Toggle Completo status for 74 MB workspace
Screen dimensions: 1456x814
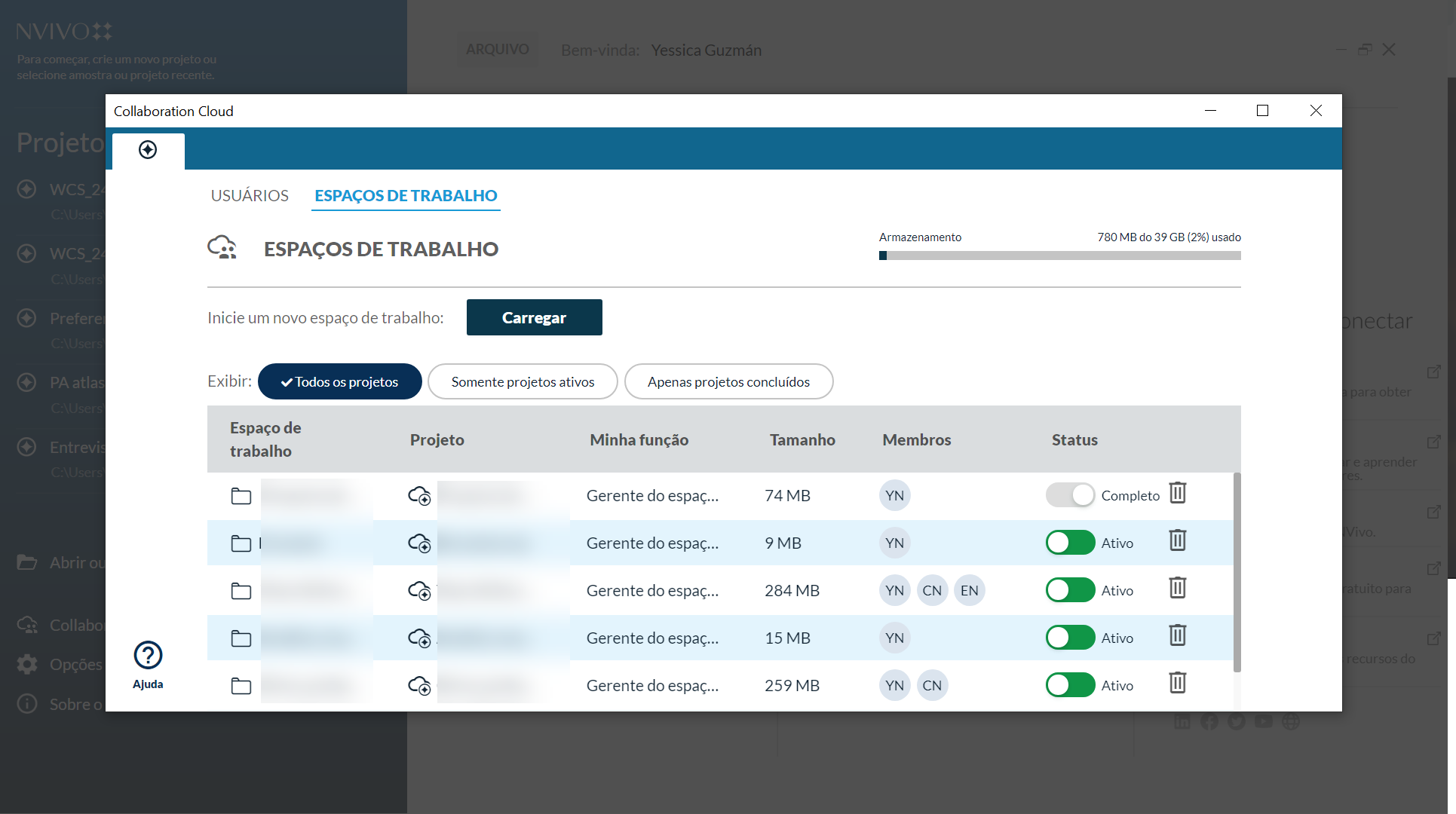pos(1070,495)
